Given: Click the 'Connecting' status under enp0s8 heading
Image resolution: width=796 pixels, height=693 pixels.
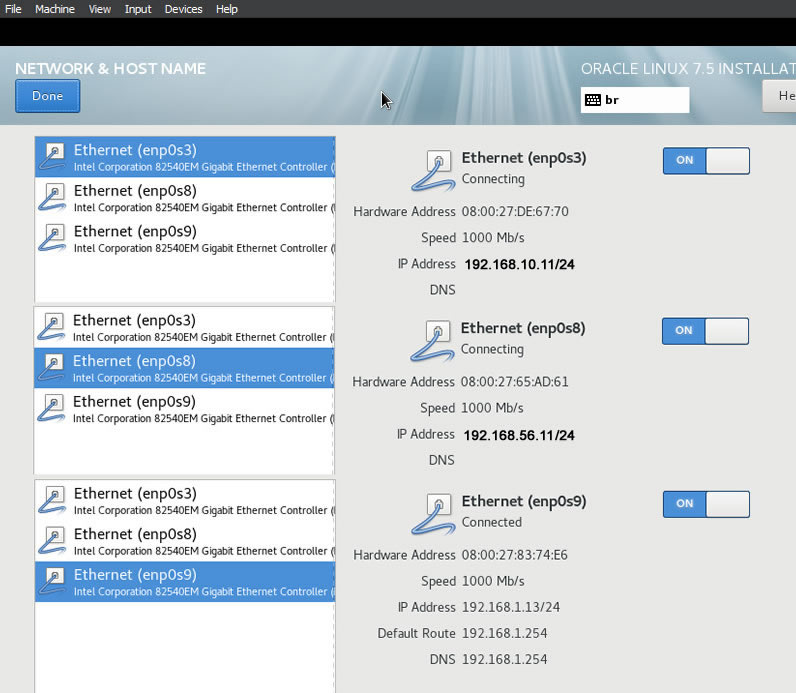Looking at the screenshot, I should (x=492, y=350).
